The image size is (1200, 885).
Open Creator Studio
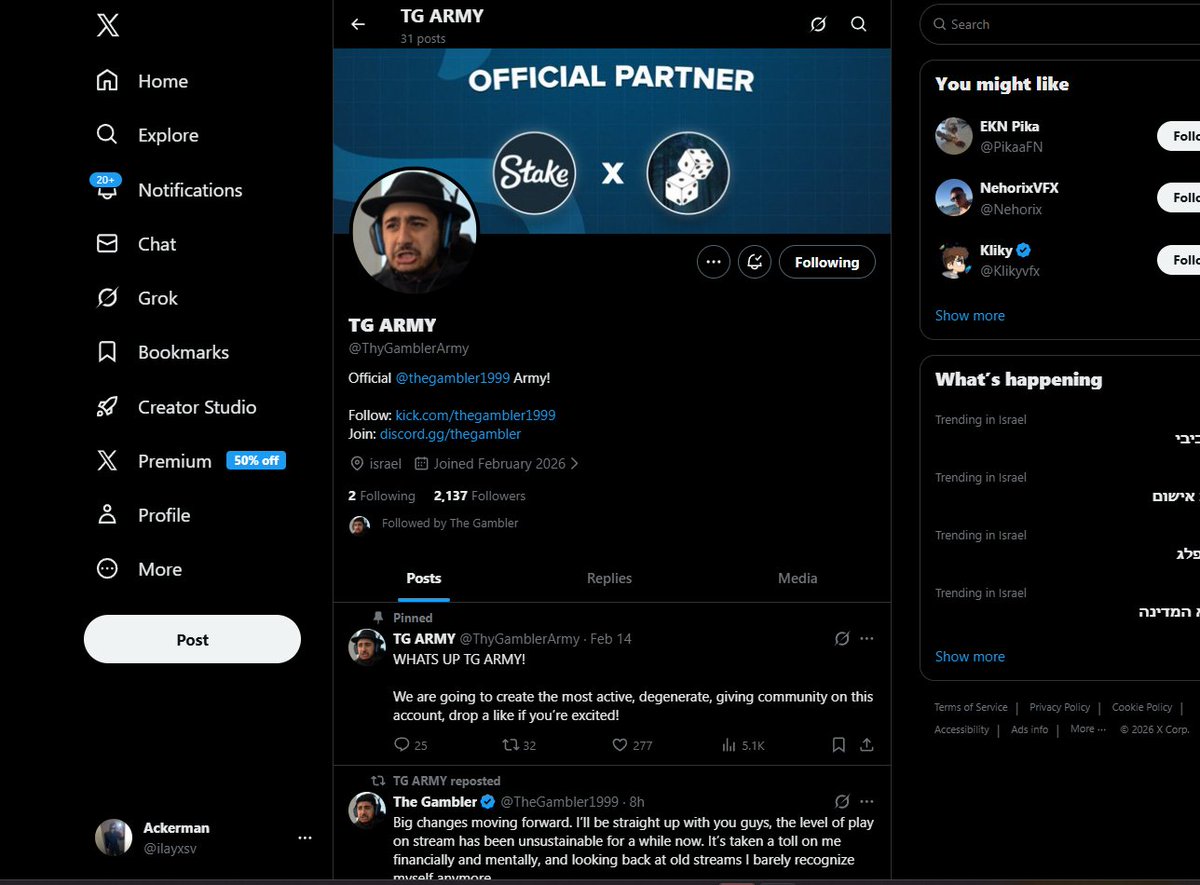tap(176, 407)
